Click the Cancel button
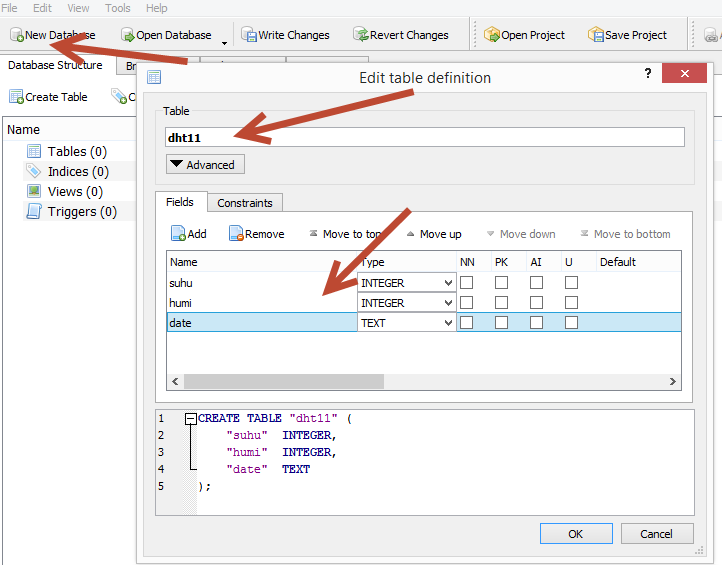This screenshot has width=722, height=565. [x=657, y=534]
